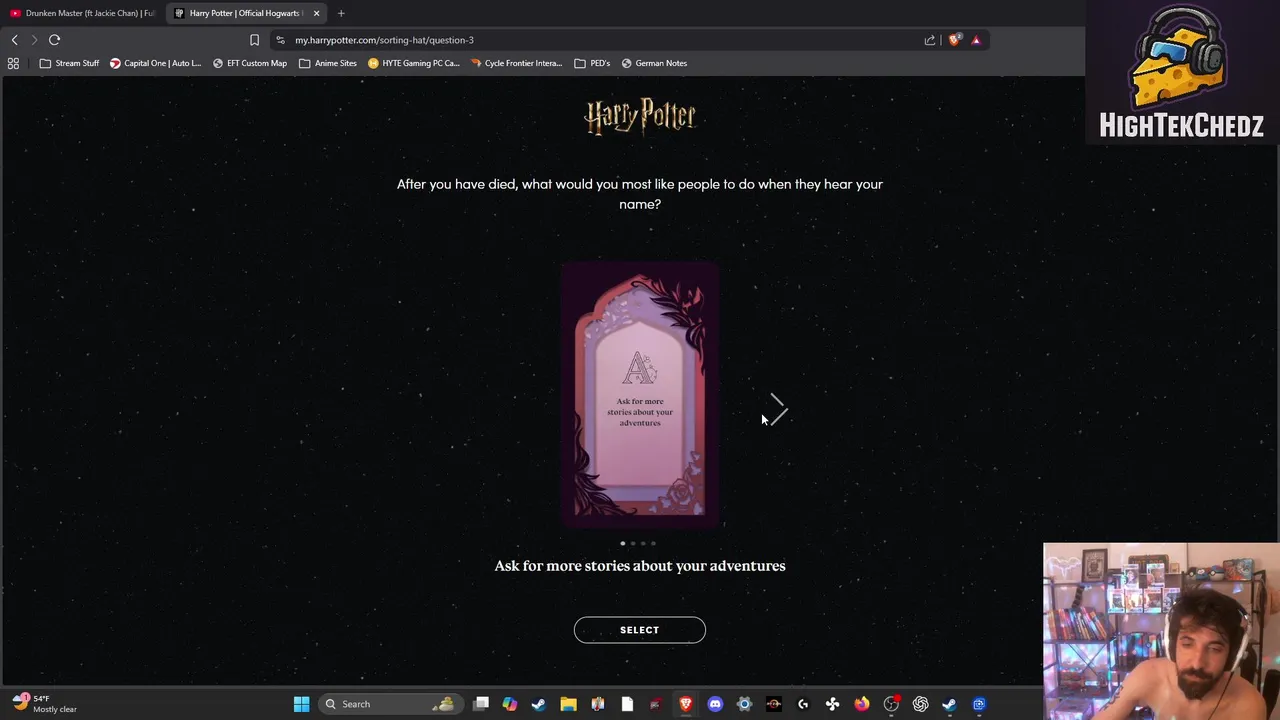Open the weather widget showing 54°F
Viewport: 1280px width, 720px height.
pyautogui.click(x=45, y=703)
